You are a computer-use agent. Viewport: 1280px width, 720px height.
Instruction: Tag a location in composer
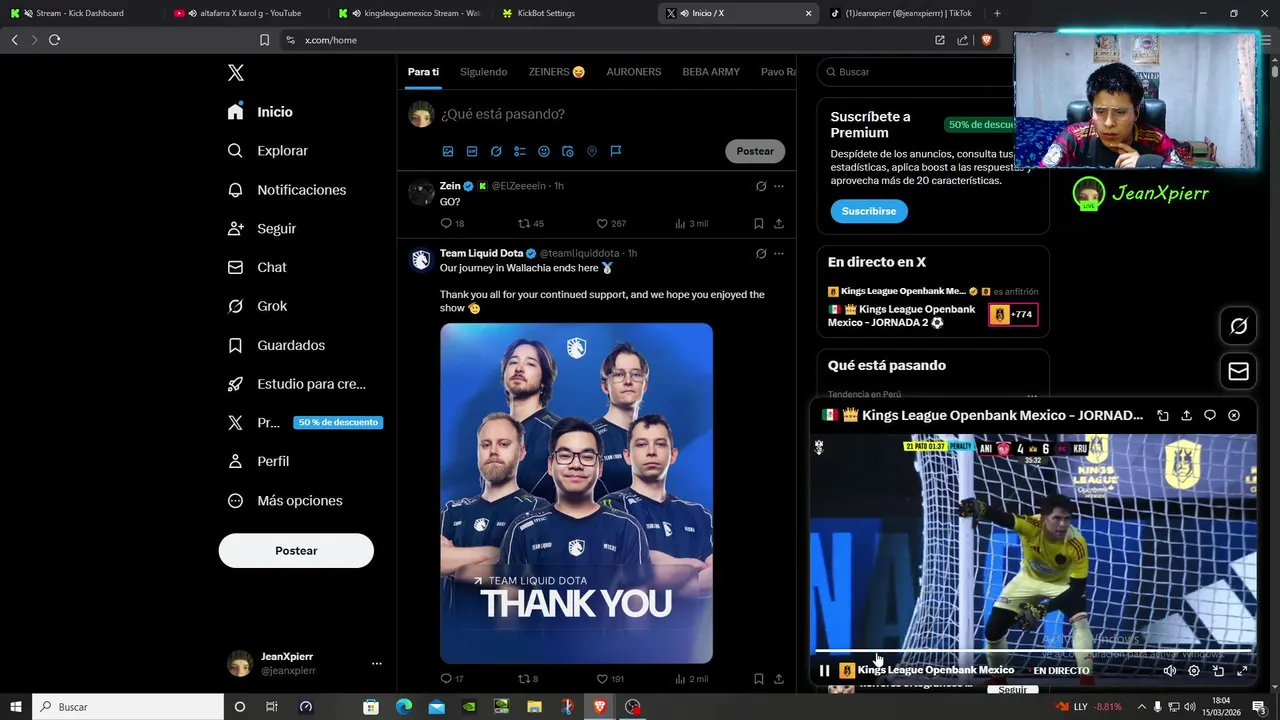tap(592, 151)
